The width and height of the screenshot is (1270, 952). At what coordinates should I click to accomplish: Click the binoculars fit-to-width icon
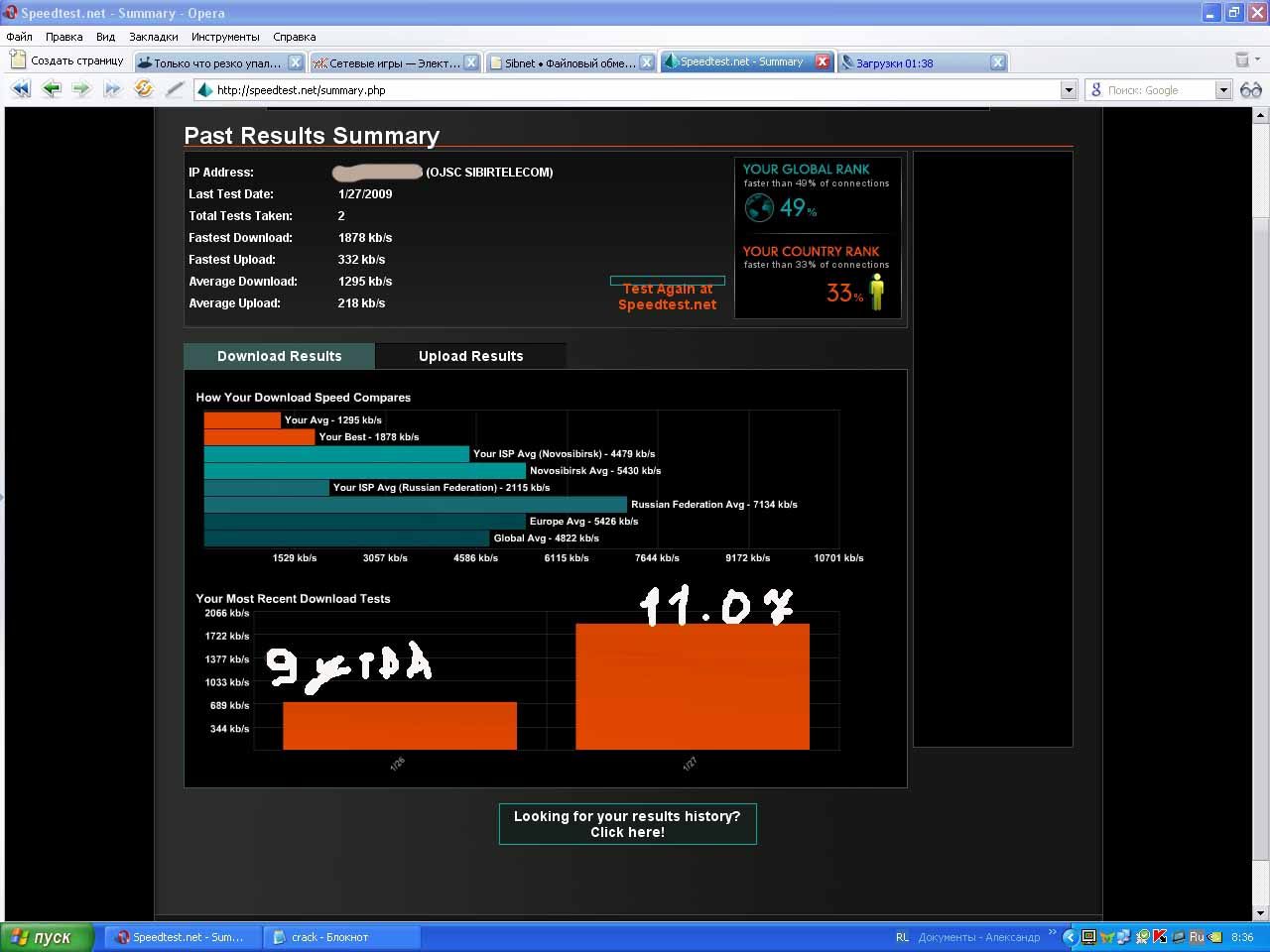pyautogui.click(x=1251, y=90)
